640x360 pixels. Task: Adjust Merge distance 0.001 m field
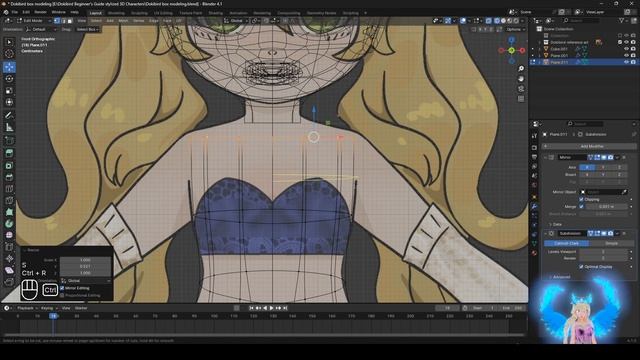(x=607, y=207)
